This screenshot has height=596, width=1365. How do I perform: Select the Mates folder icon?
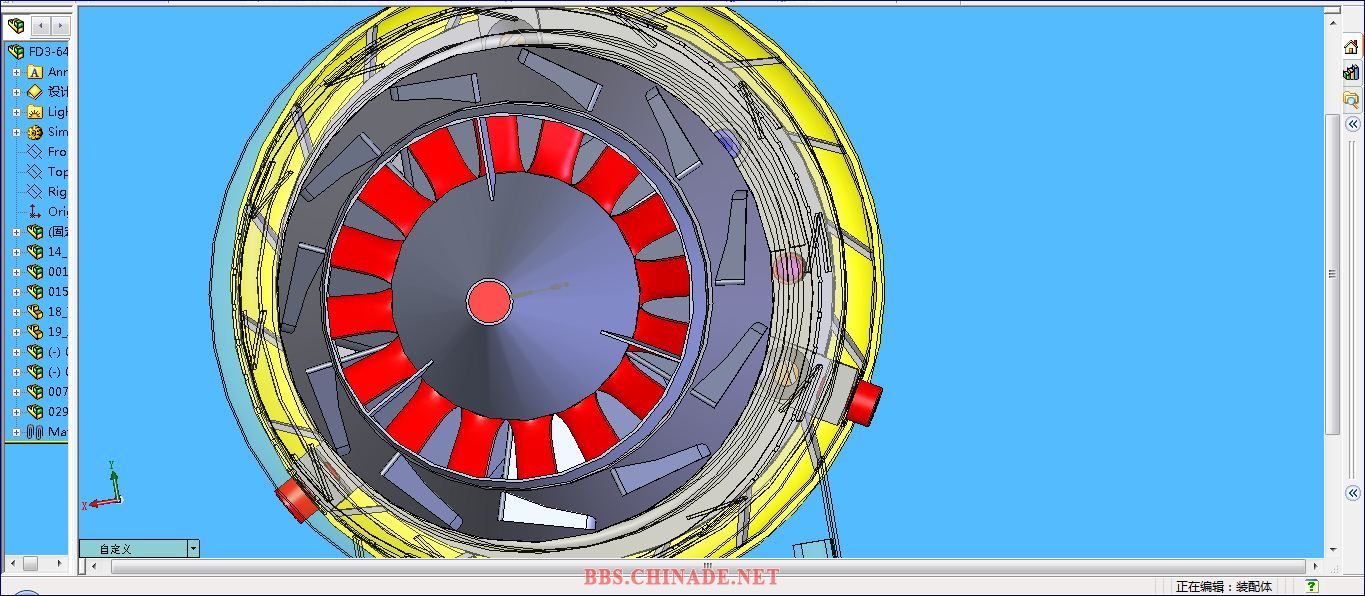[35, 432]
